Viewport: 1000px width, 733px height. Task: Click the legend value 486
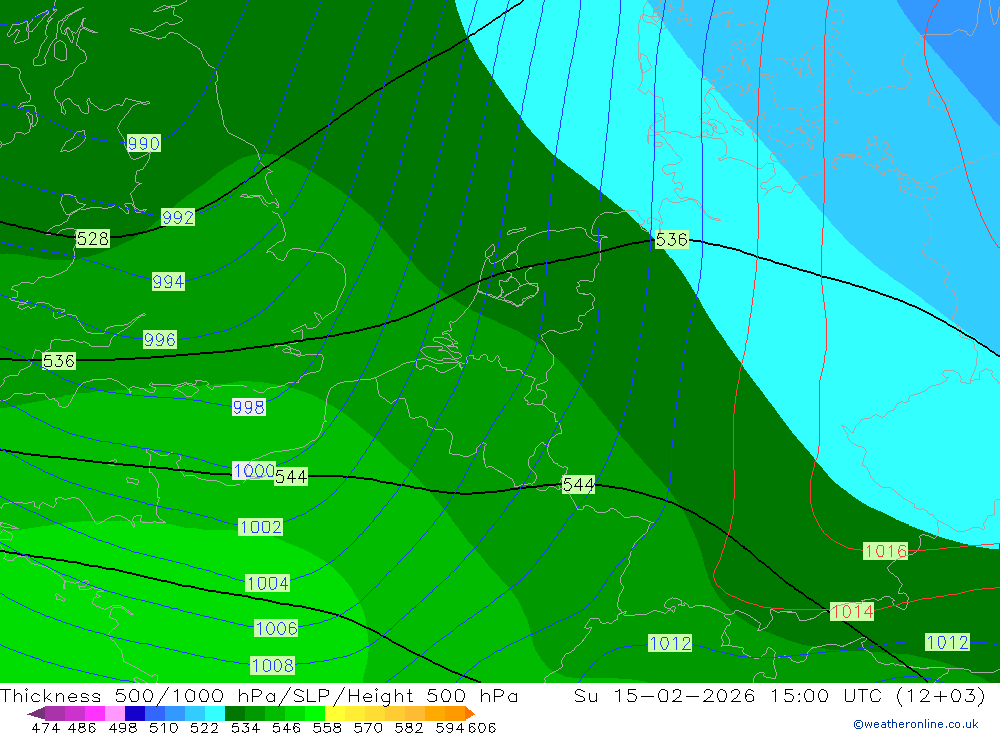click(82, 727)
